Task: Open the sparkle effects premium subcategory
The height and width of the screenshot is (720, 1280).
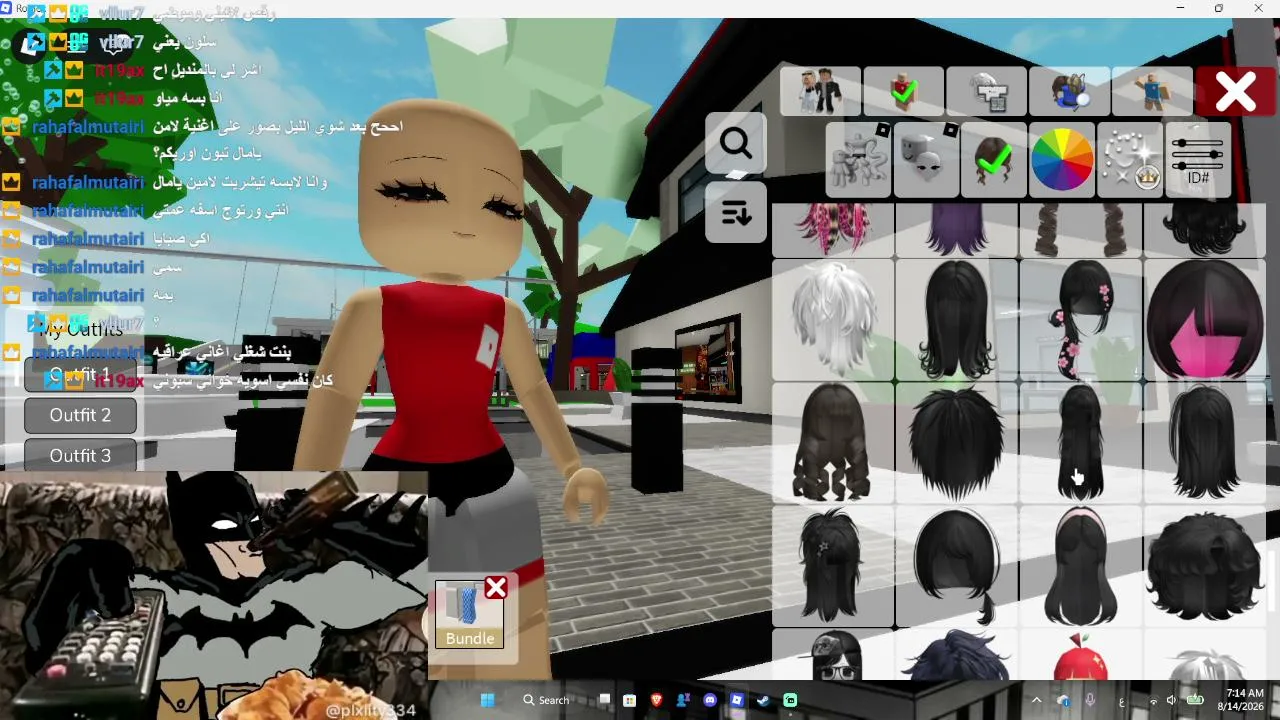Action: [x=1130, y=159]
